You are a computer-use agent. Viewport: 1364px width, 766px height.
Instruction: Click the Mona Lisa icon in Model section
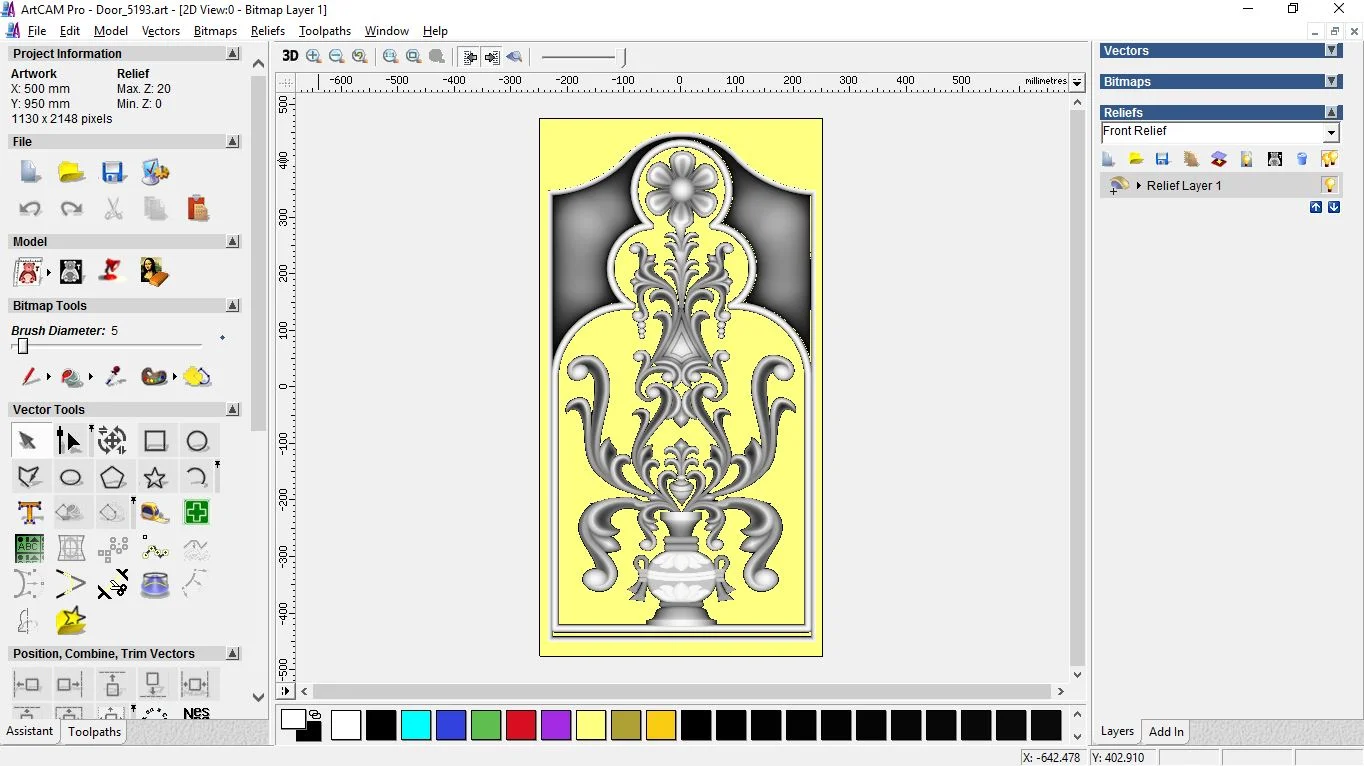point(154,271)
